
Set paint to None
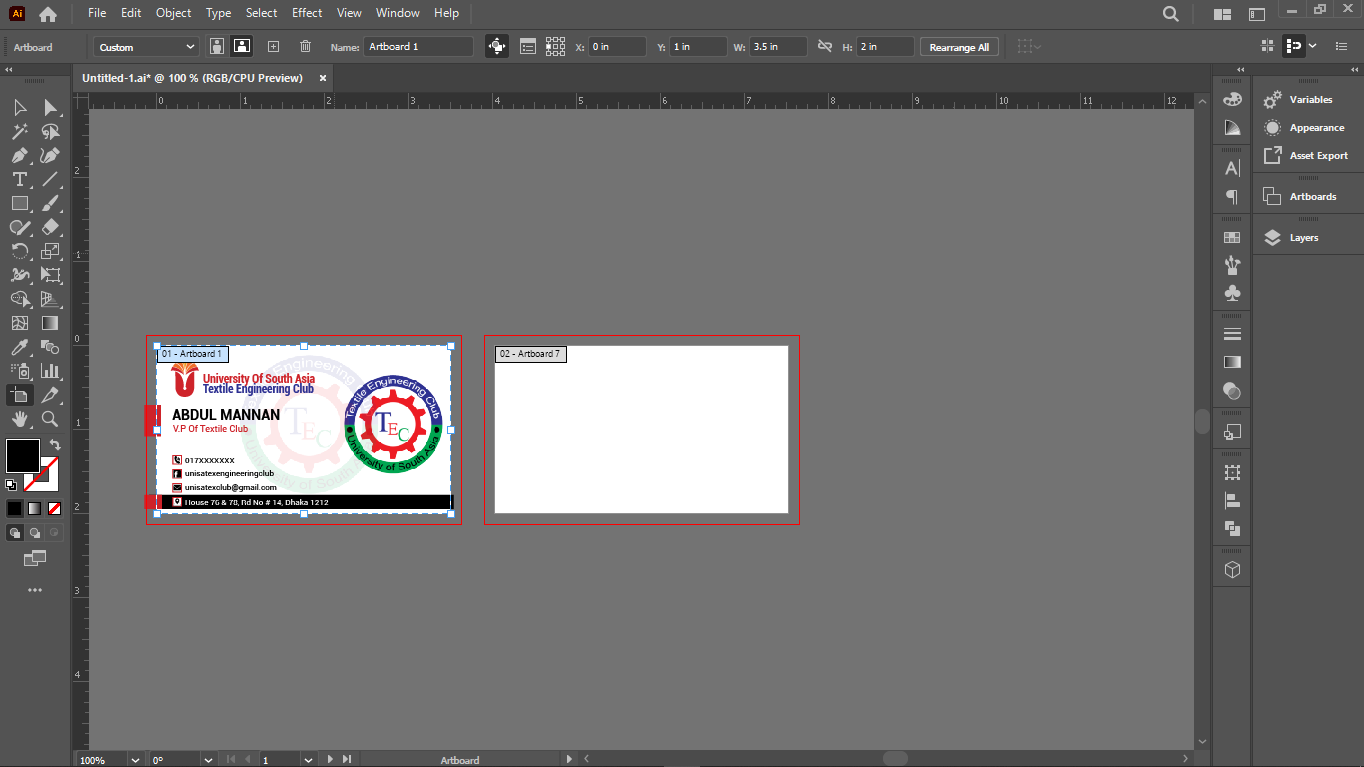point(55,508)
